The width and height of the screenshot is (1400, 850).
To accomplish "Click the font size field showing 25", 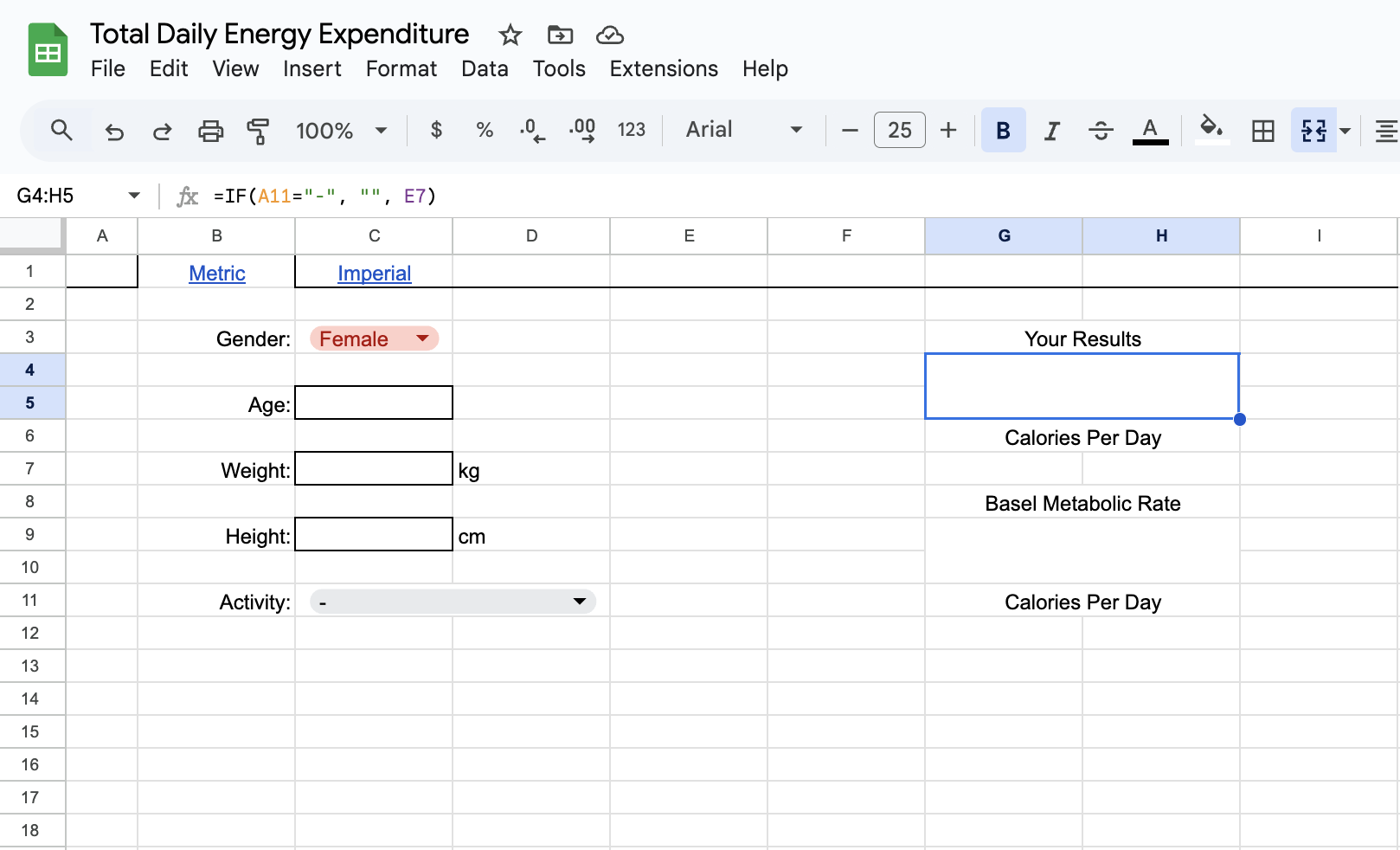I will click(900, 131).
